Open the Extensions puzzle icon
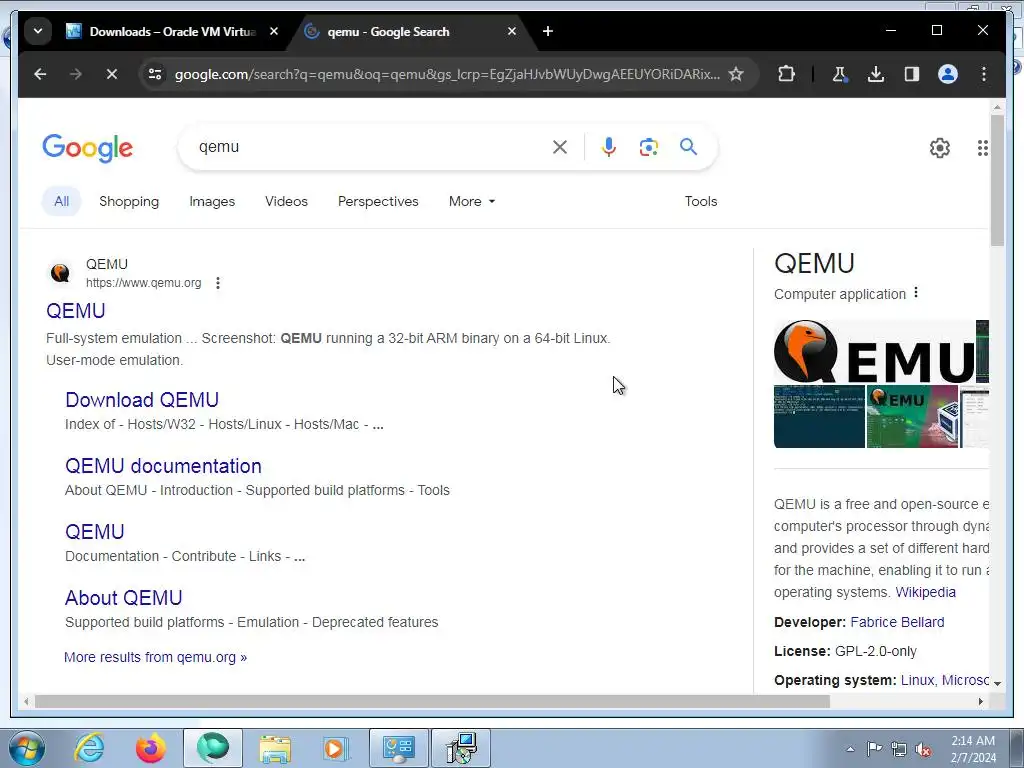Image resolution: width=1024 pixels, height=768 pixels. [x=786, y=74]
